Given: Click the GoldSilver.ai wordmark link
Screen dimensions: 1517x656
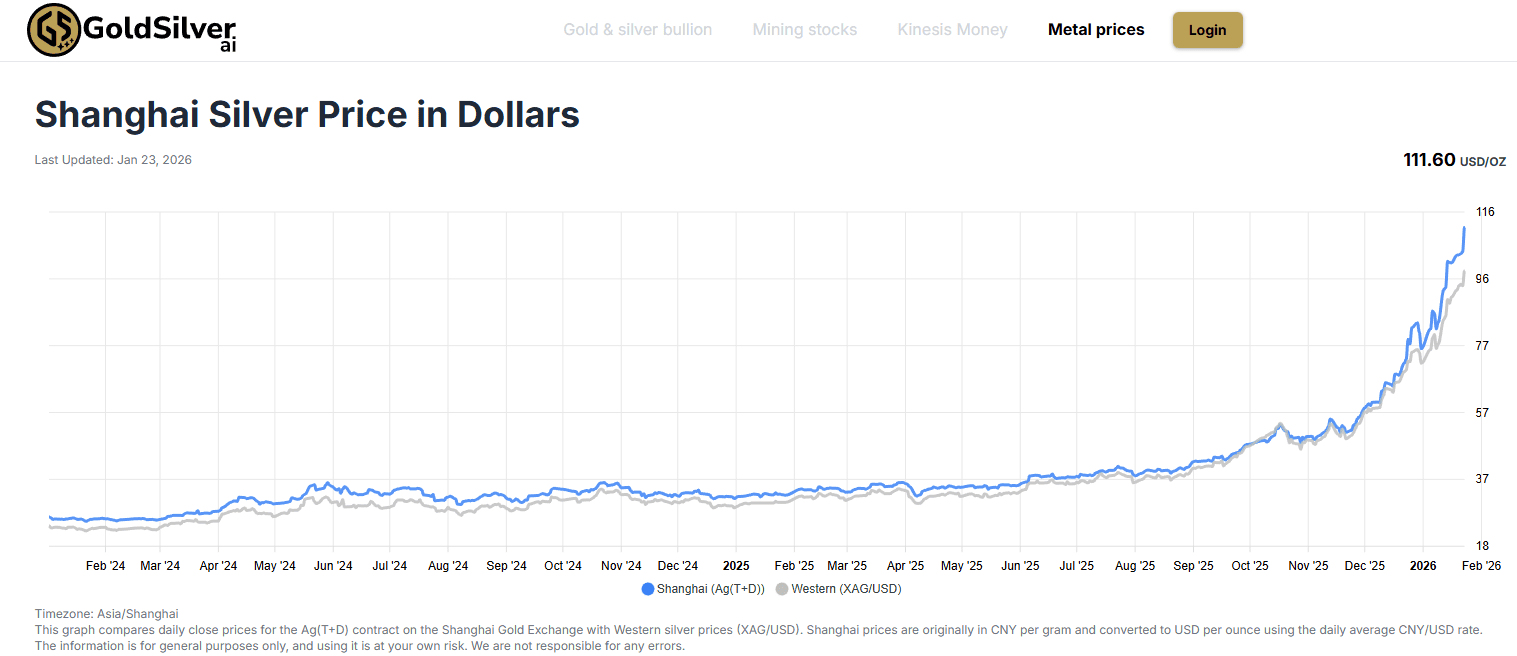Looking at the screenshot, I should pyautogui.click(x=160, y=27).
